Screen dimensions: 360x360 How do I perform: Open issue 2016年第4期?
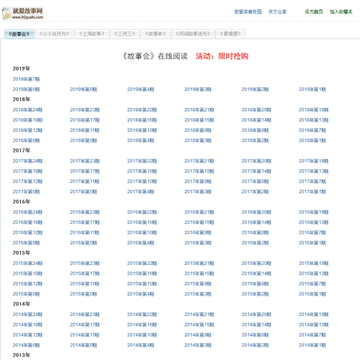(141, 243)
